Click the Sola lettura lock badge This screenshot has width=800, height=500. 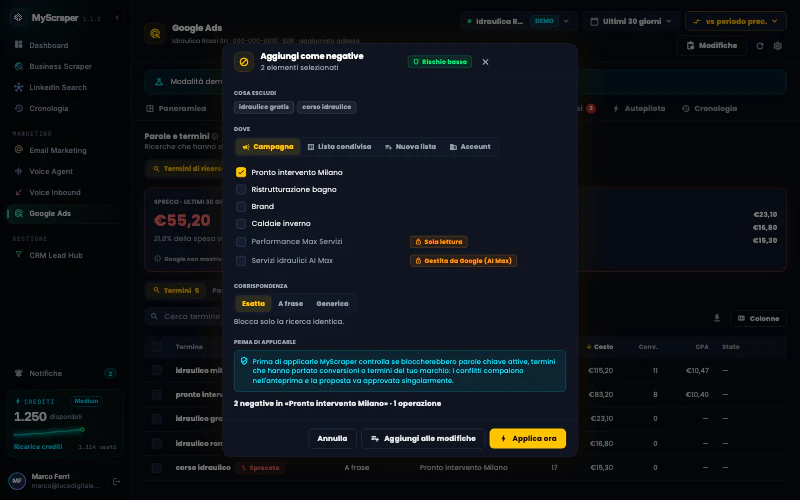pos(439,242)
